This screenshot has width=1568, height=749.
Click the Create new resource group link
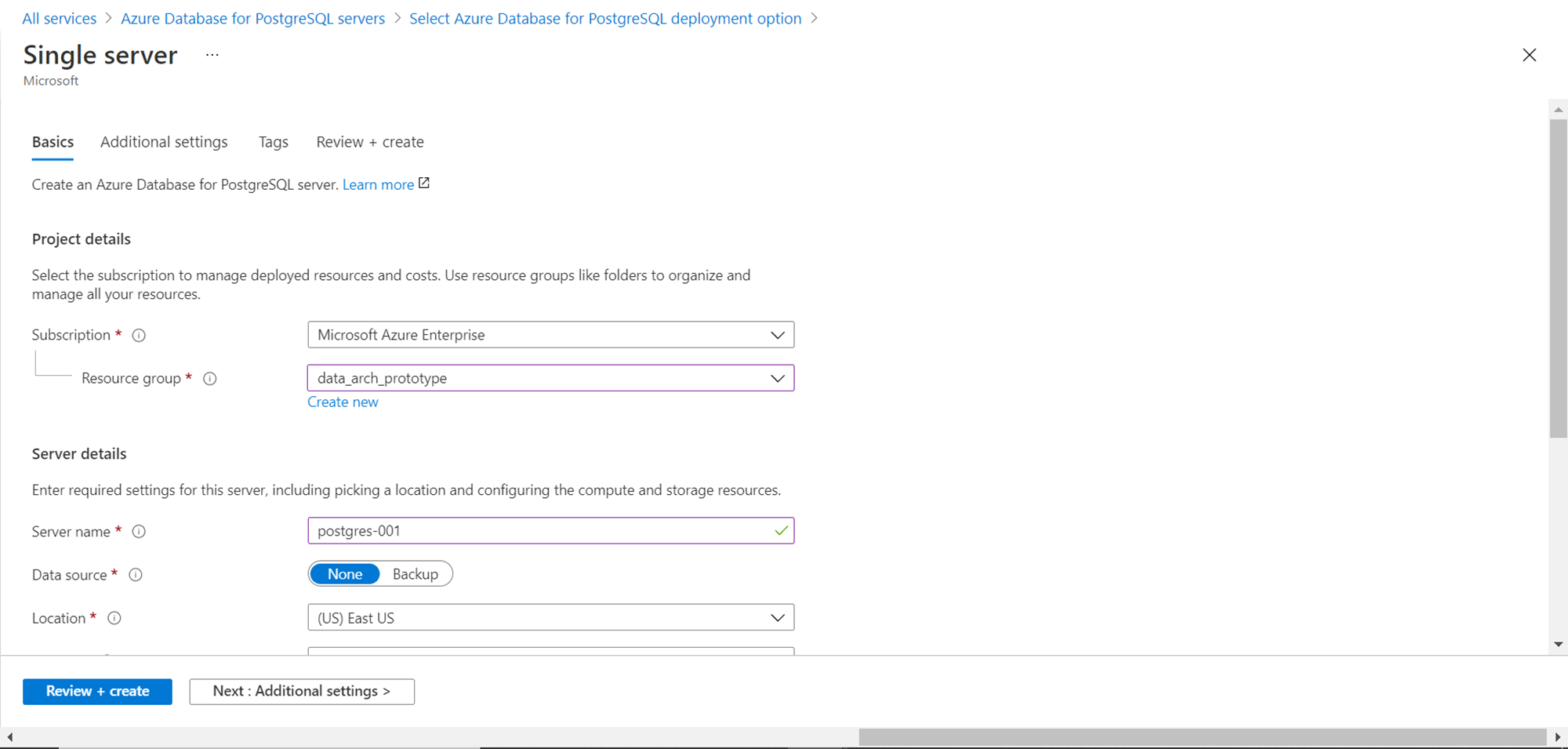(343, 402)
